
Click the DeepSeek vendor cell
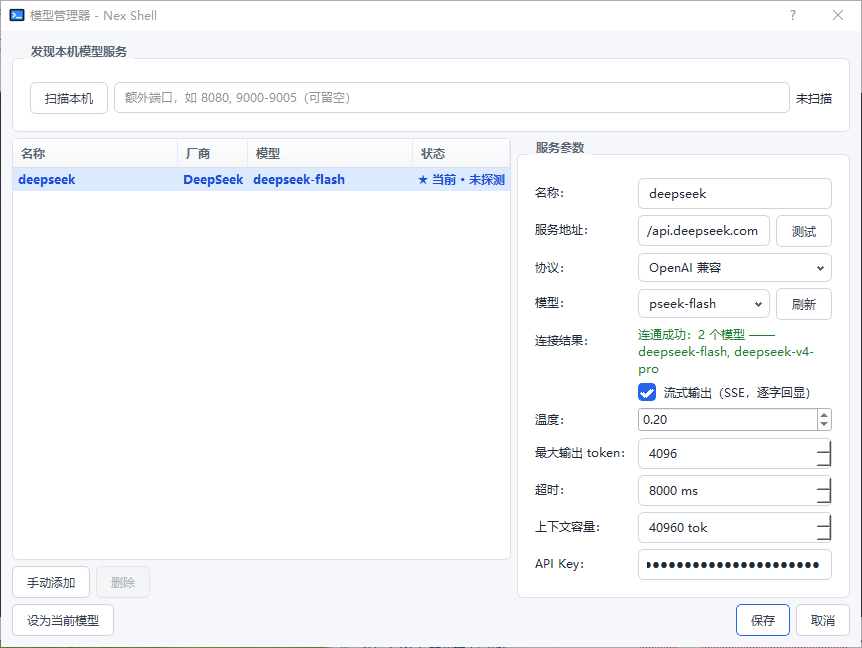pyautogui.click(x=213, y=180)
